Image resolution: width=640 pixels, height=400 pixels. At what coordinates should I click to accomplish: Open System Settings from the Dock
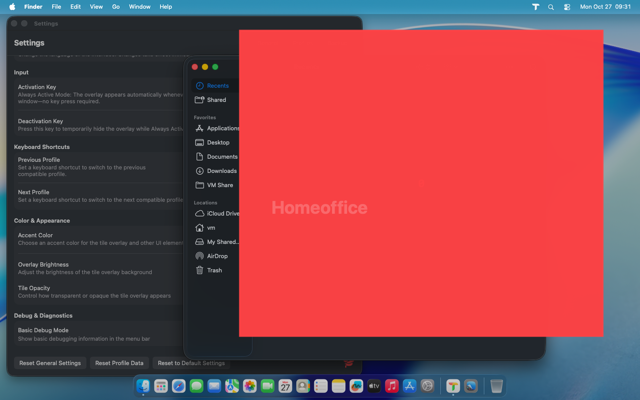[x=427, y=386]
